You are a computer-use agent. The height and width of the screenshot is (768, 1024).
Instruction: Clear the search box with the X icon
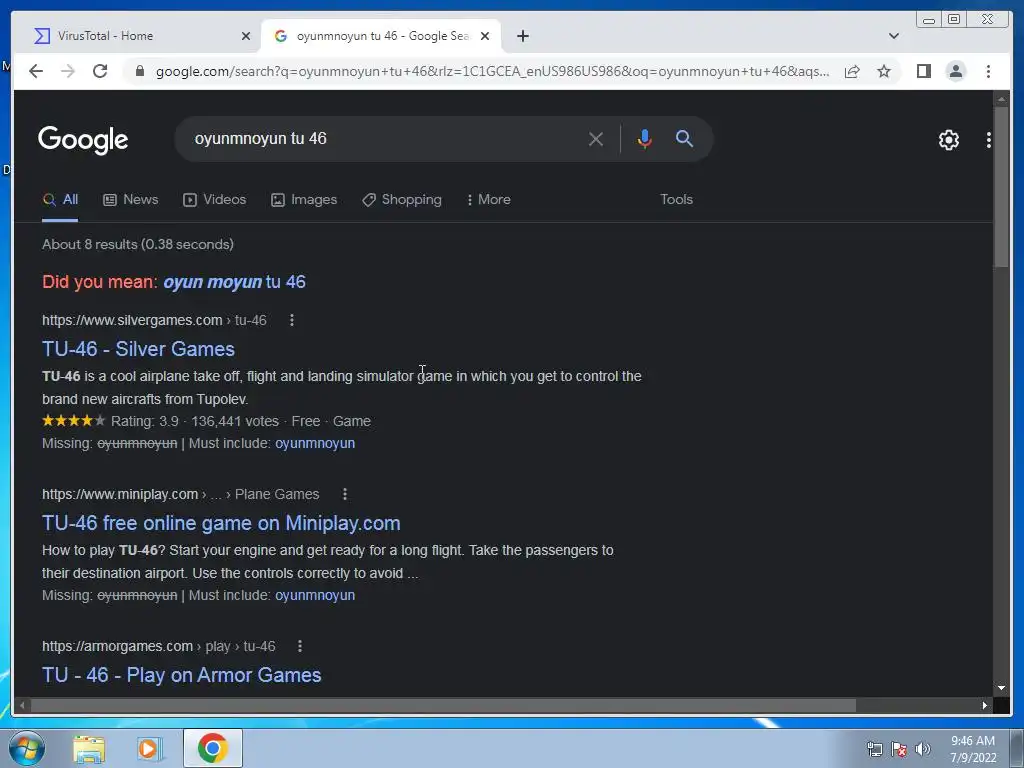pyautogui.click(x=596, y=138)
